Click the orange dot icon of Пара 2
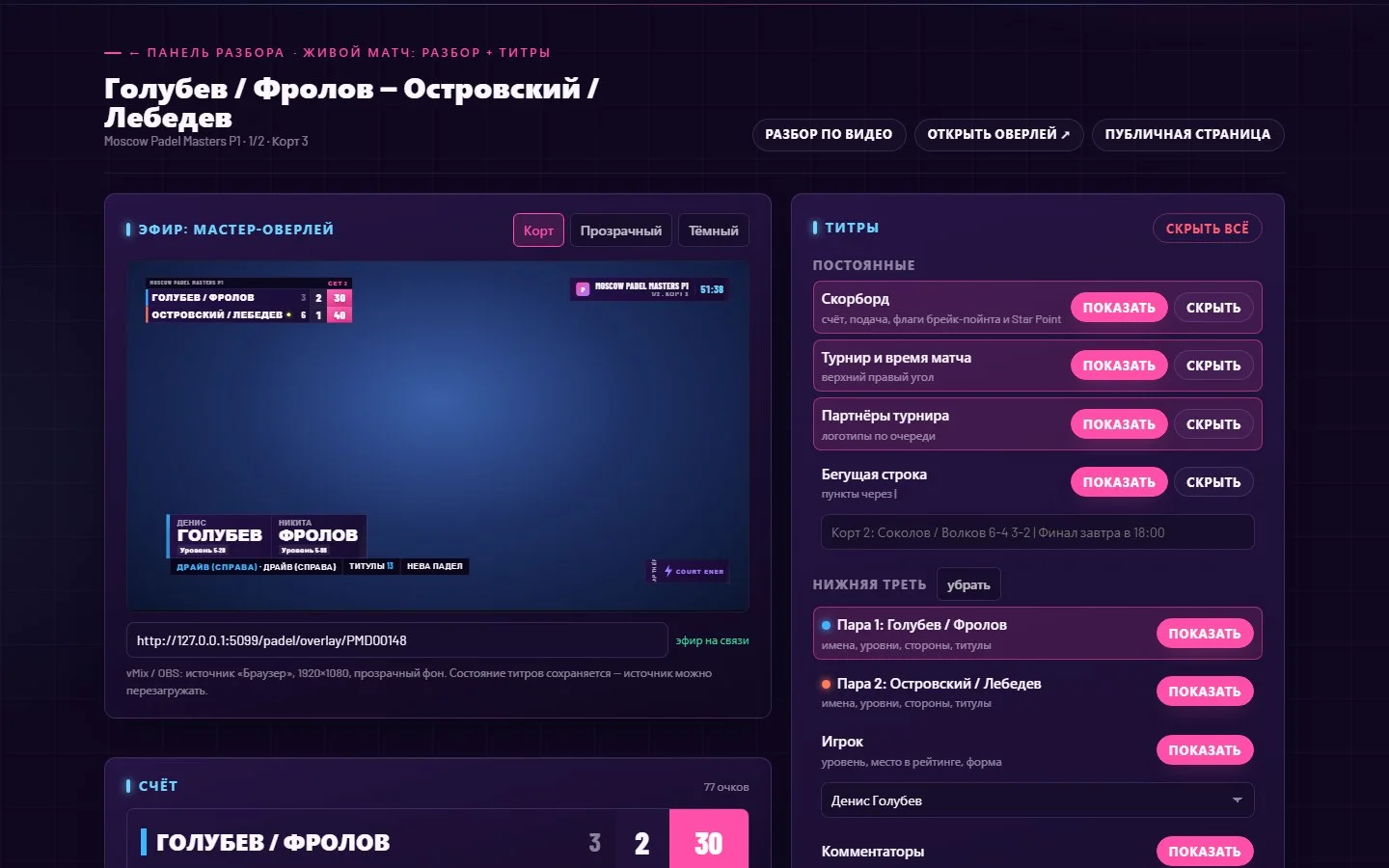 (x=827, y=685)
